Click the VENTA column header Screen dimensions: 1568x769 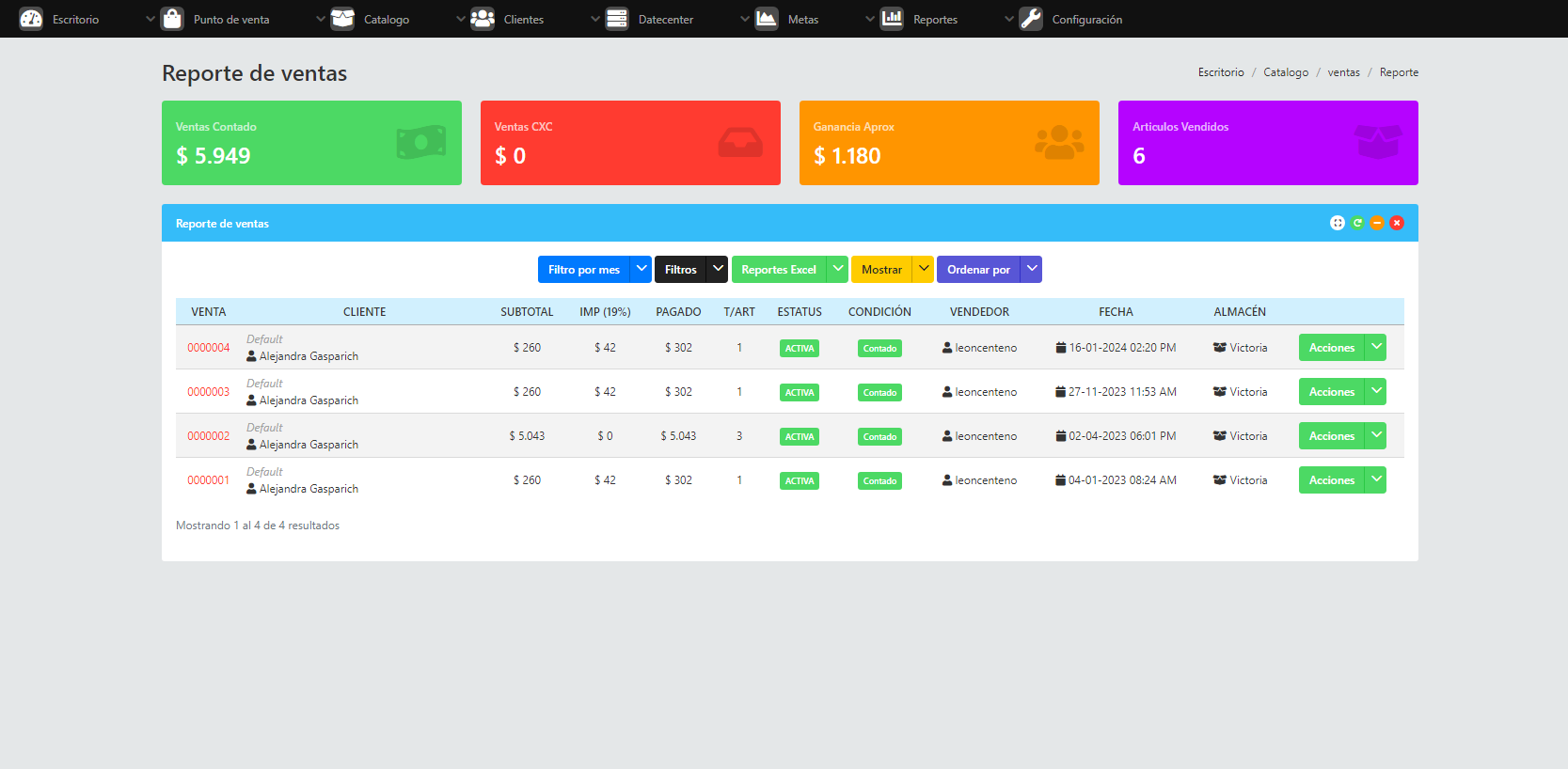click(209, 312)
